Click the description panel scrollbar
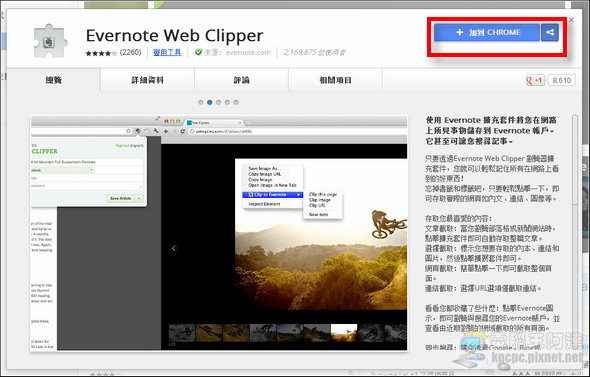The image size is (590, 377). [575, 160]
